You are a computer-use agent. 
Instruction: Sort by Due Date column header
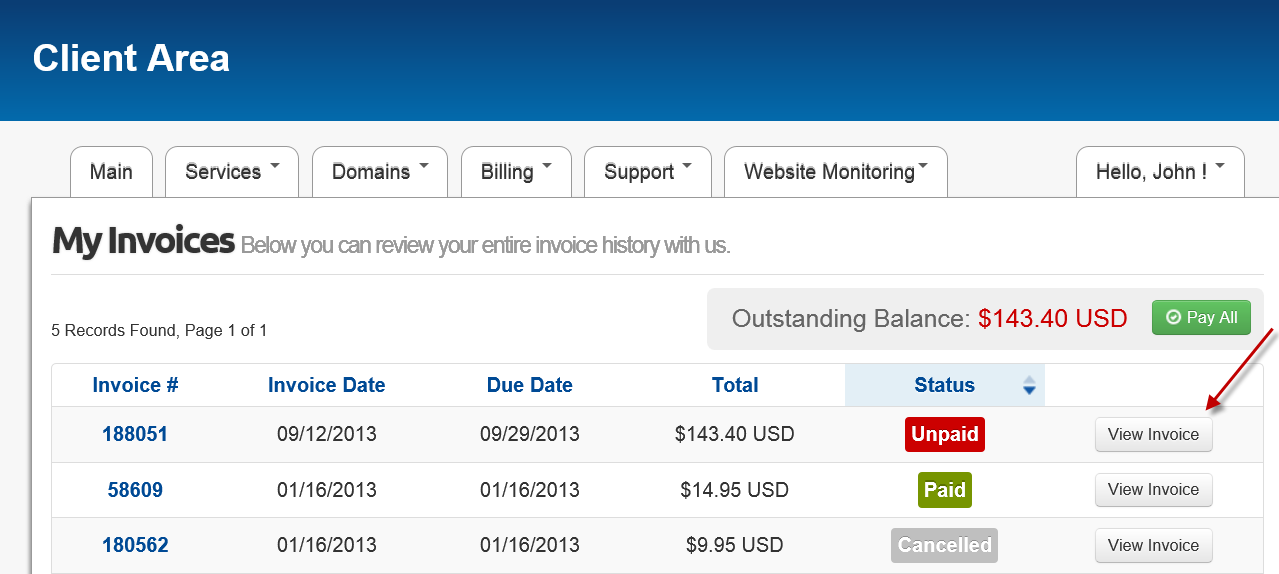(x=530, y=385)
